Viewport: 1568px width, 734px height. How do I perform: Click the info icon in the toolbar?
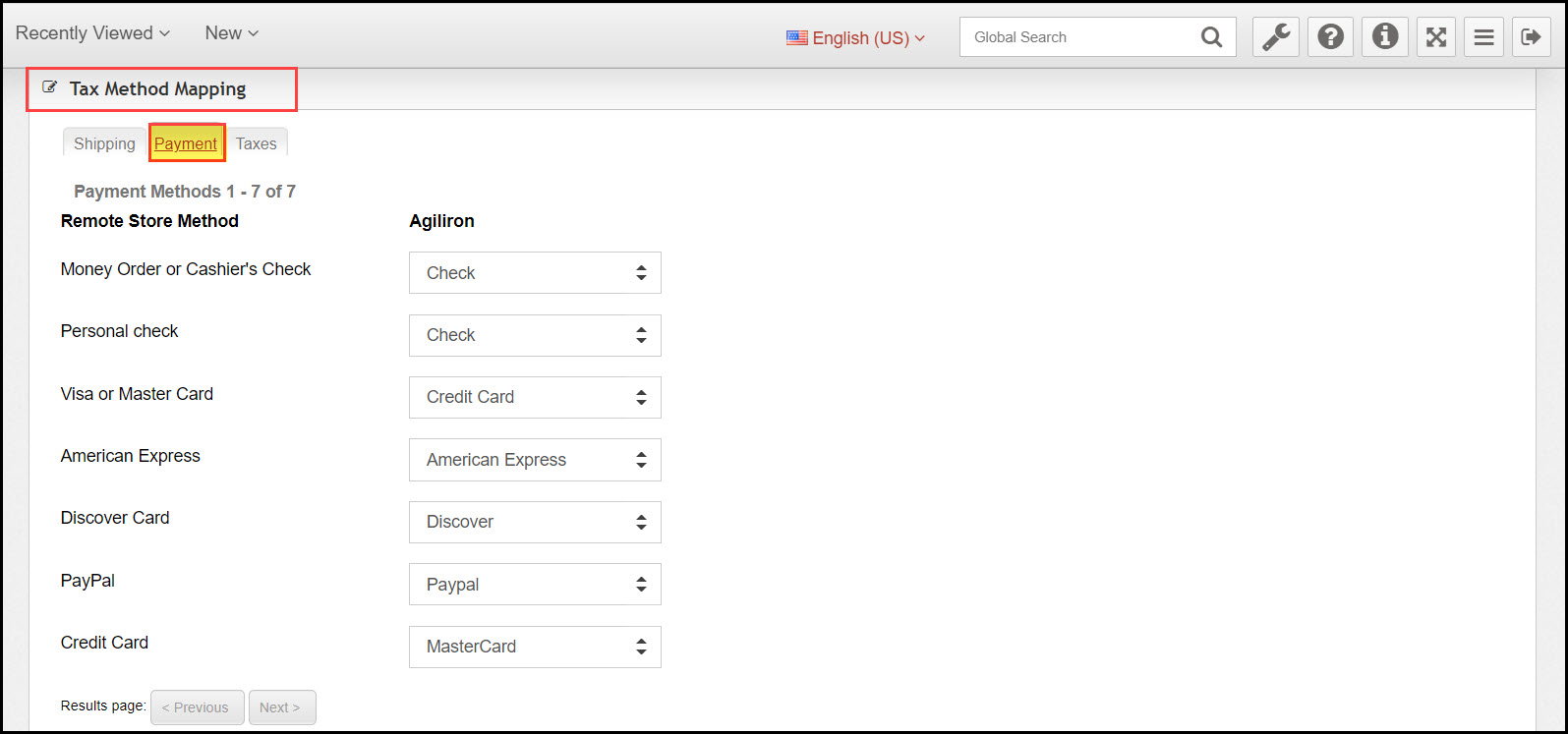tap(1384, 36)
